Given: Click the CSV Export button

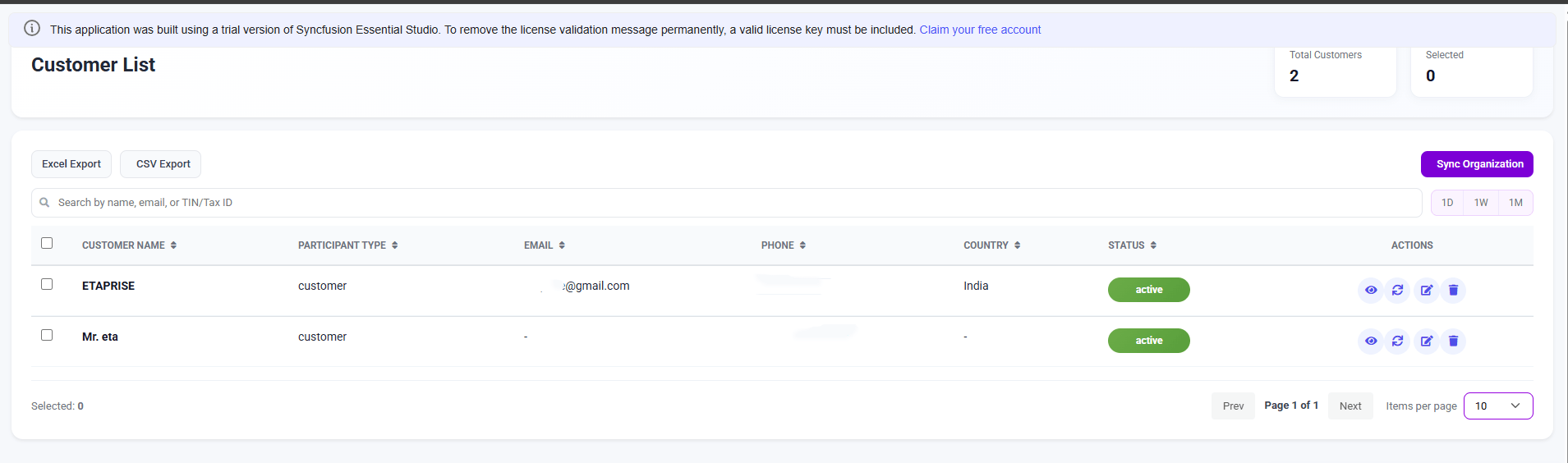Looking at the screenshot, I should 161,164.
